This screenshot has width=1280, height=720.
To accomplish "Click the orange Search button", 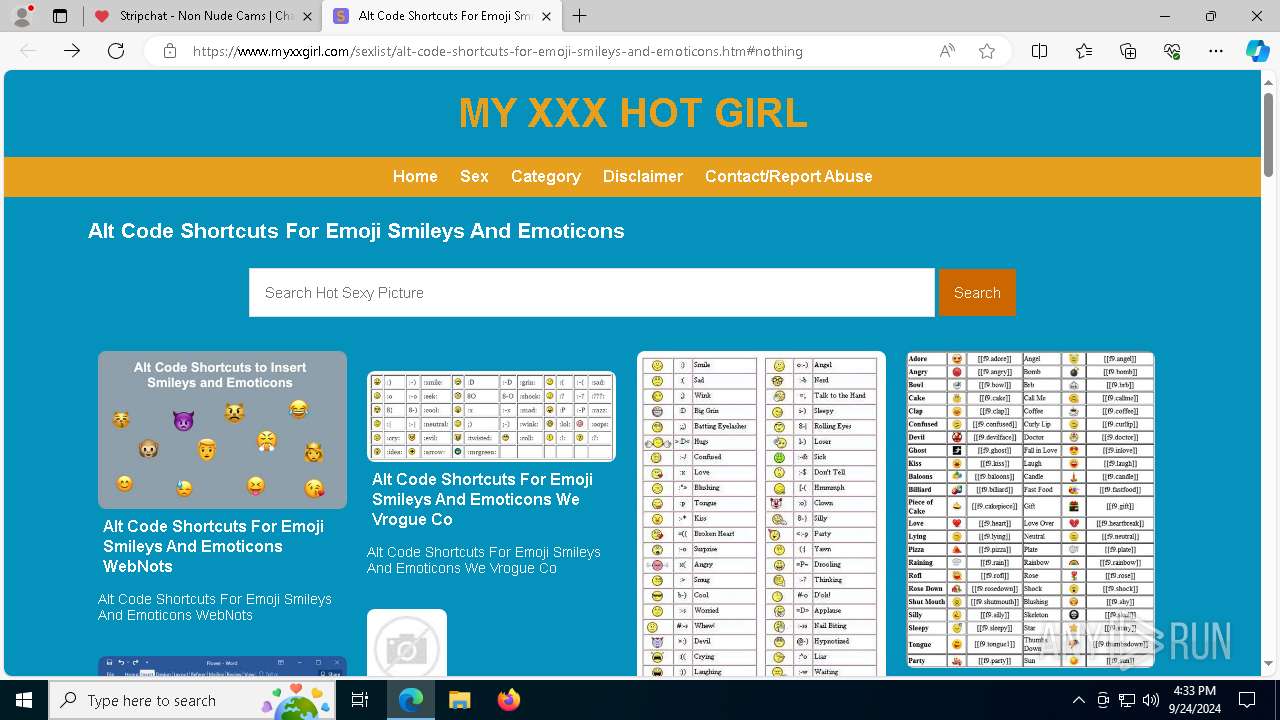I will point(977,293).
